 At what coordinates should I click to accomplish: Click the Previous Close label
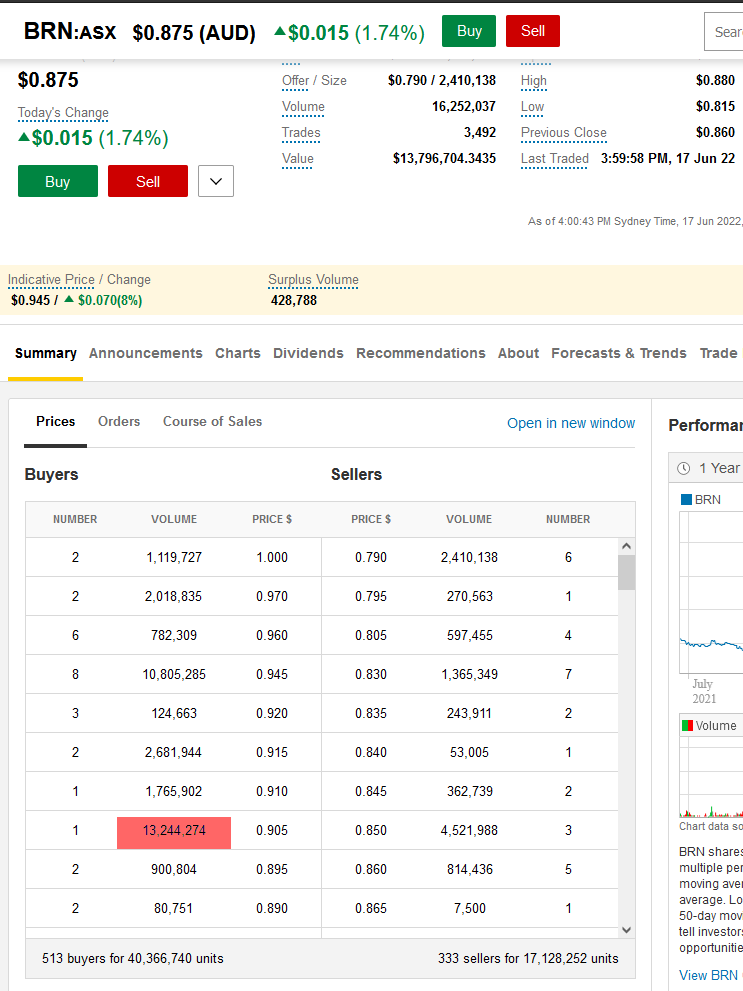coord(564,133)
